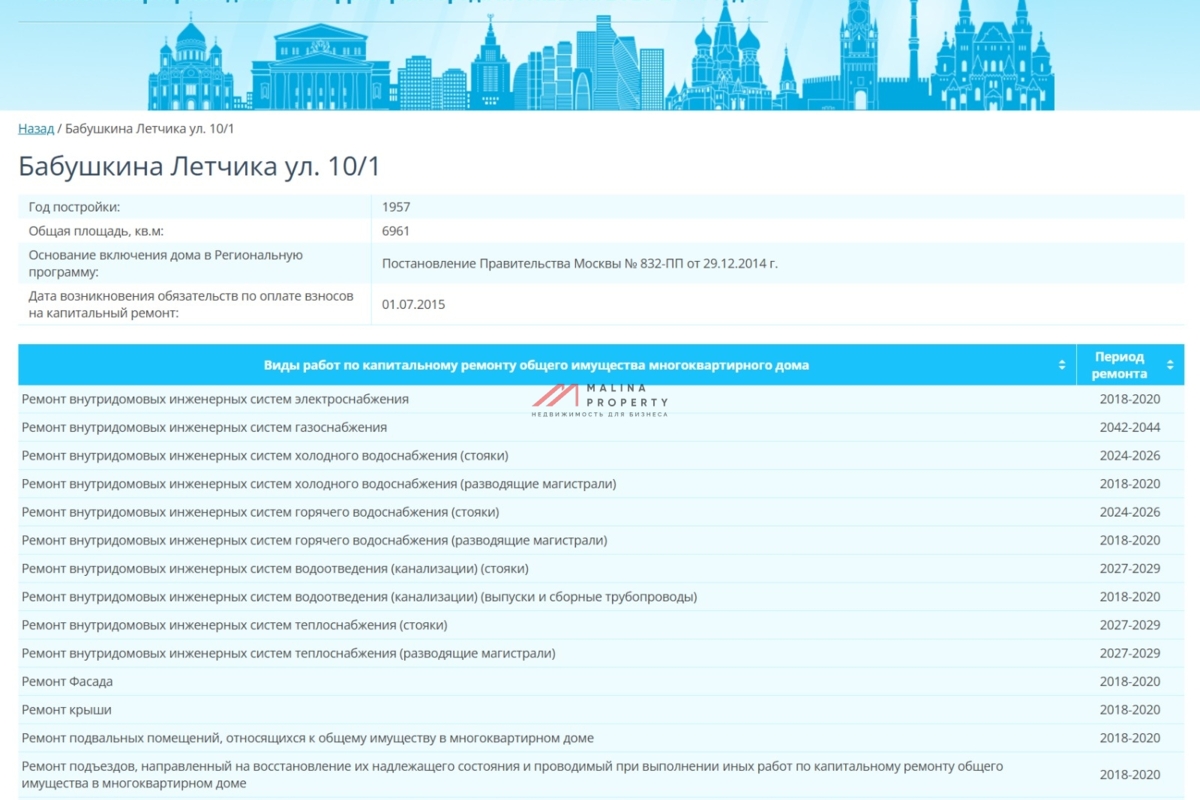Sort by the Виды работ column arrows
The height and width of the screenshot is (800, 1200).
click(1062, 365)
